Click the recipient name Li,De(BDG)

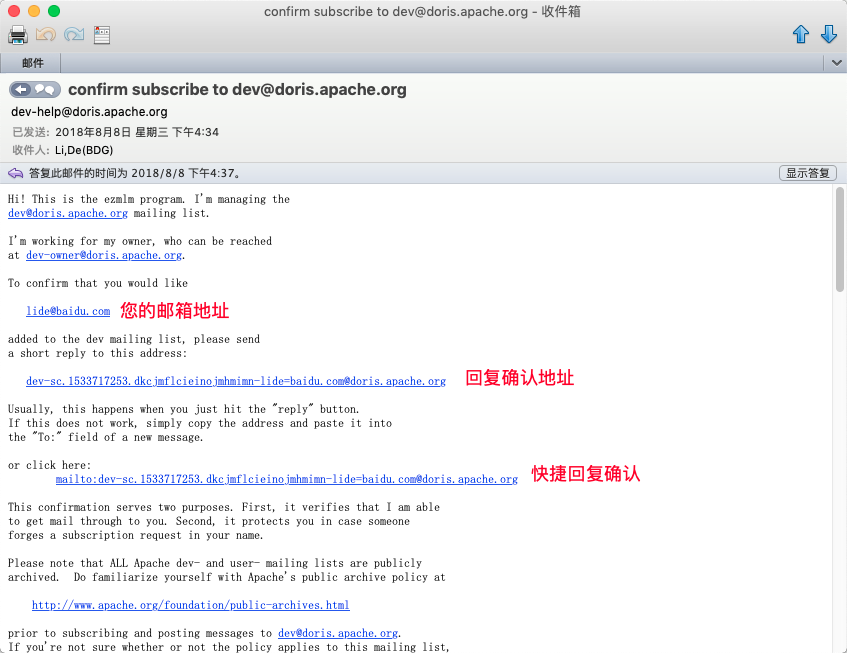[84, 150]
